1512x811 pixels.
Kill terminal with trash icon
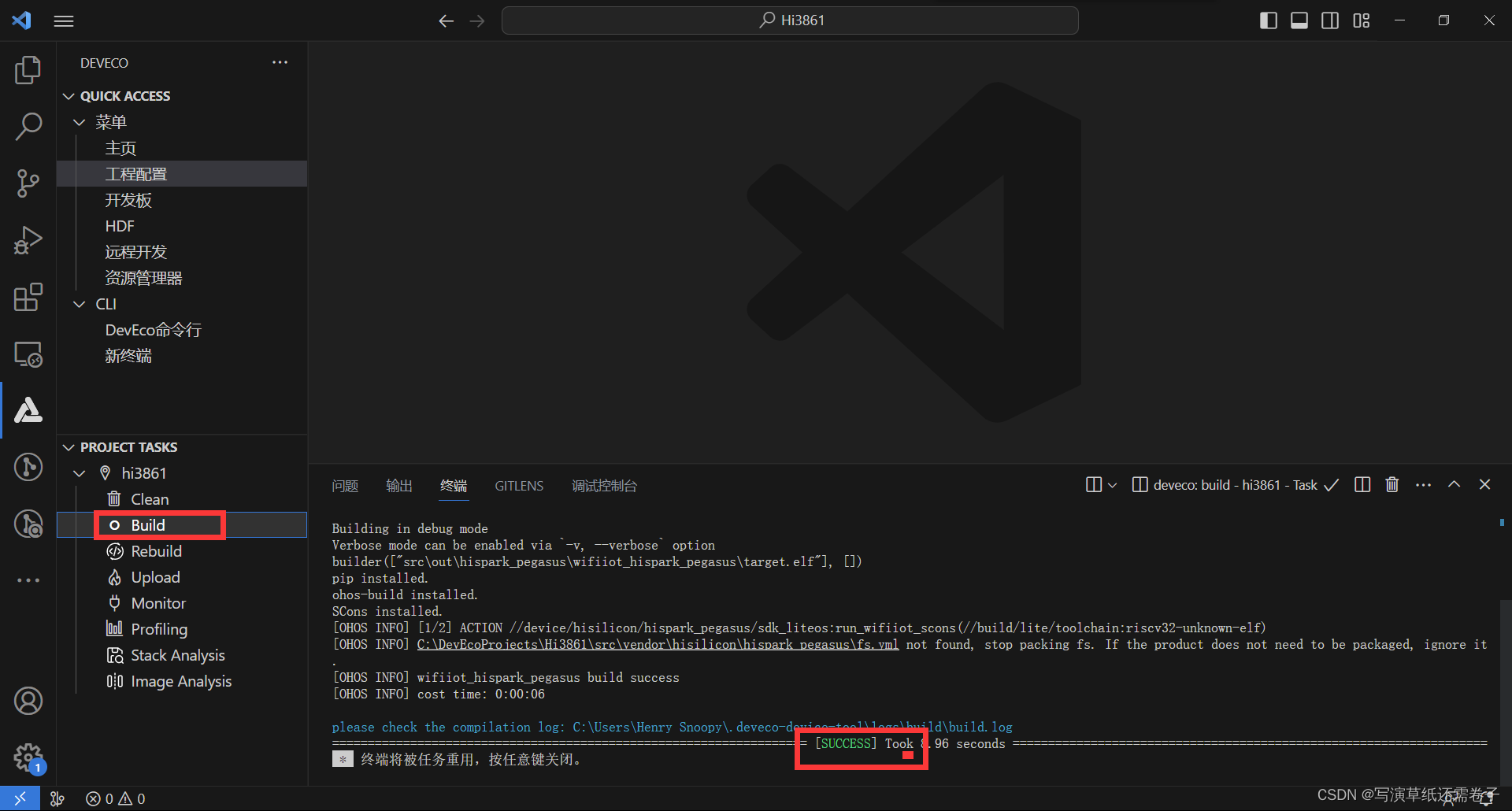coord(1392,485)
